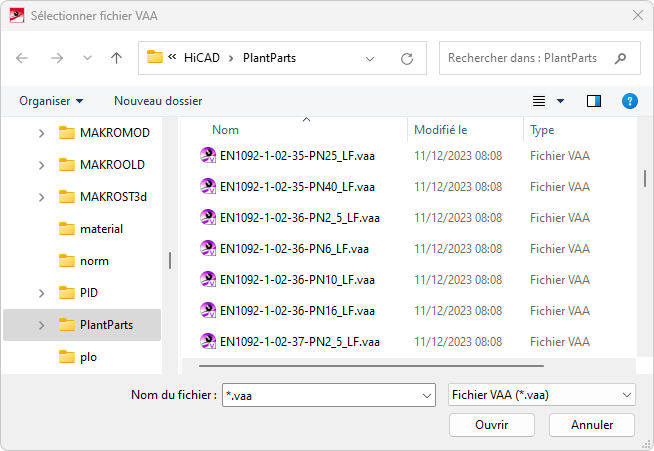Click icon of EN1092-1-02-36-PN10_LF.vaa
The width and height of the screenshot is (654, 451).
pos(208,279)
